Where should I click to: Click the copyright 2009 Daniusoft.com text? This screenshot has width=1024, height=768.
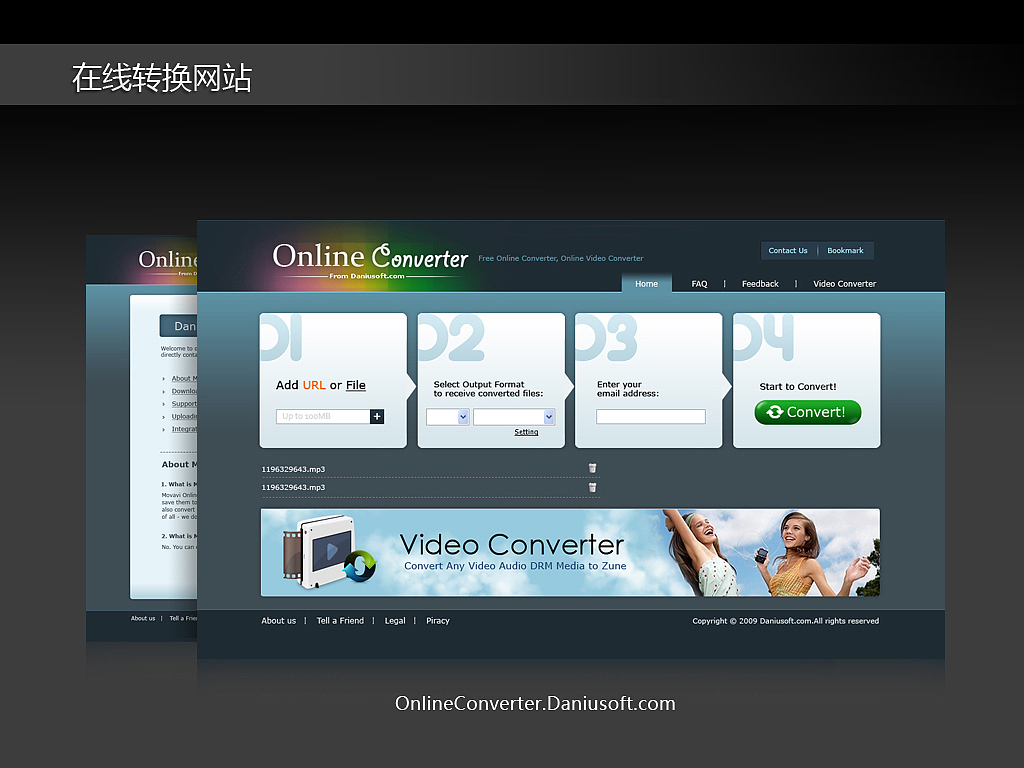tap(786, 620)
